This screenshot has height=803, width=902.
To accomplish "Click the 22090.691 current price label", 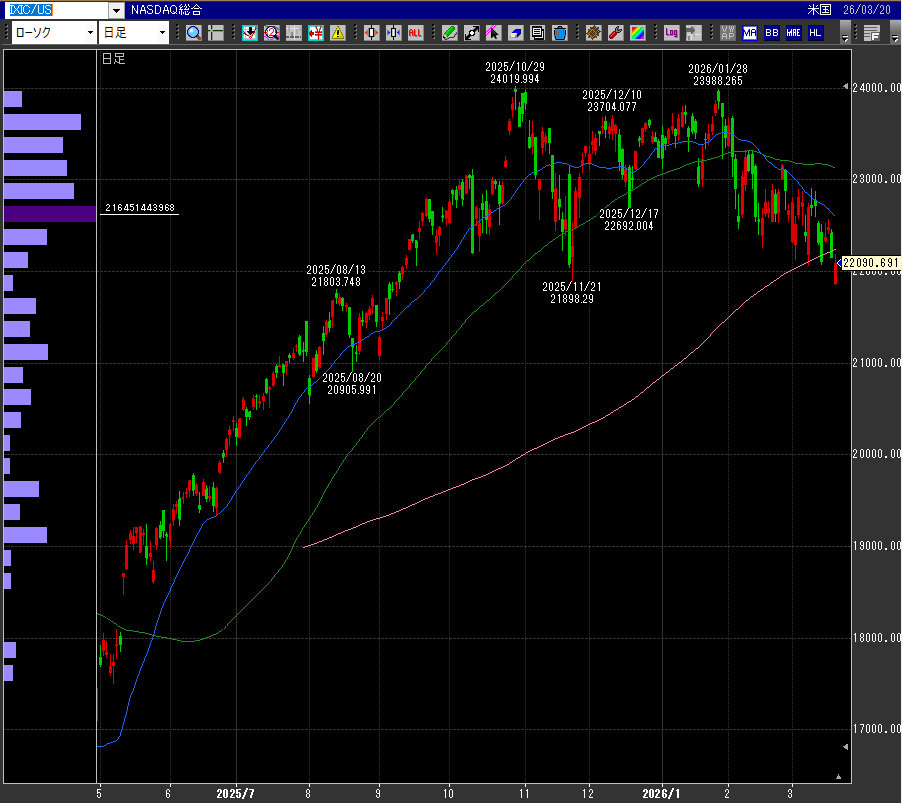I will 870,263.
